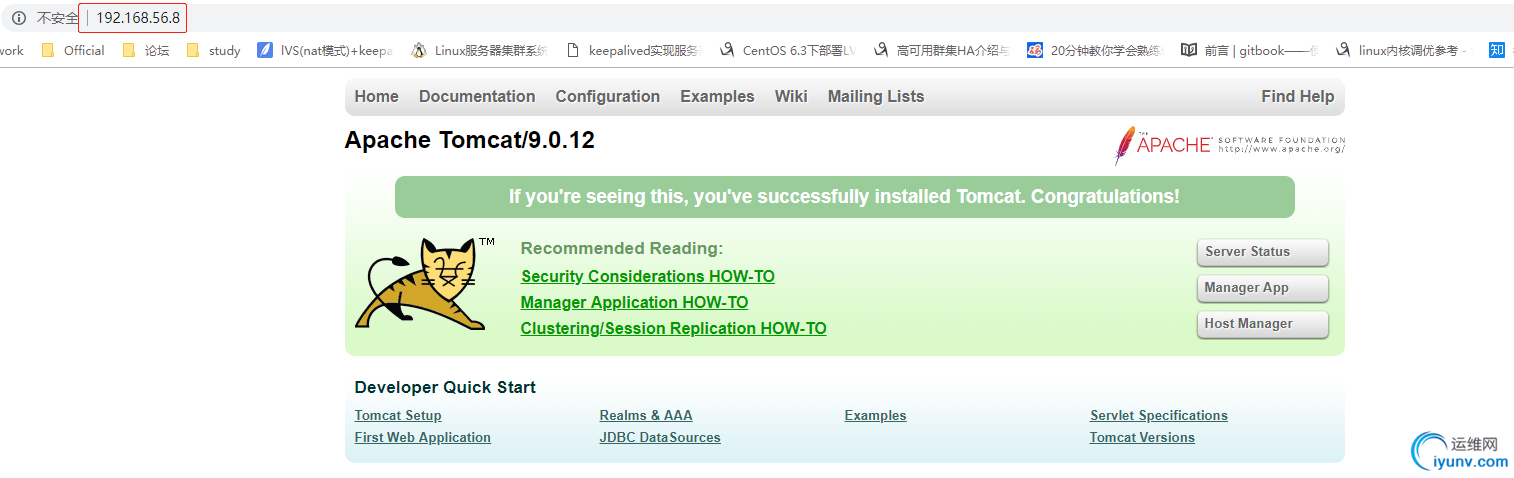Click the Host Manager button
Screen dimensions: 1514x478
point(1262,324)
